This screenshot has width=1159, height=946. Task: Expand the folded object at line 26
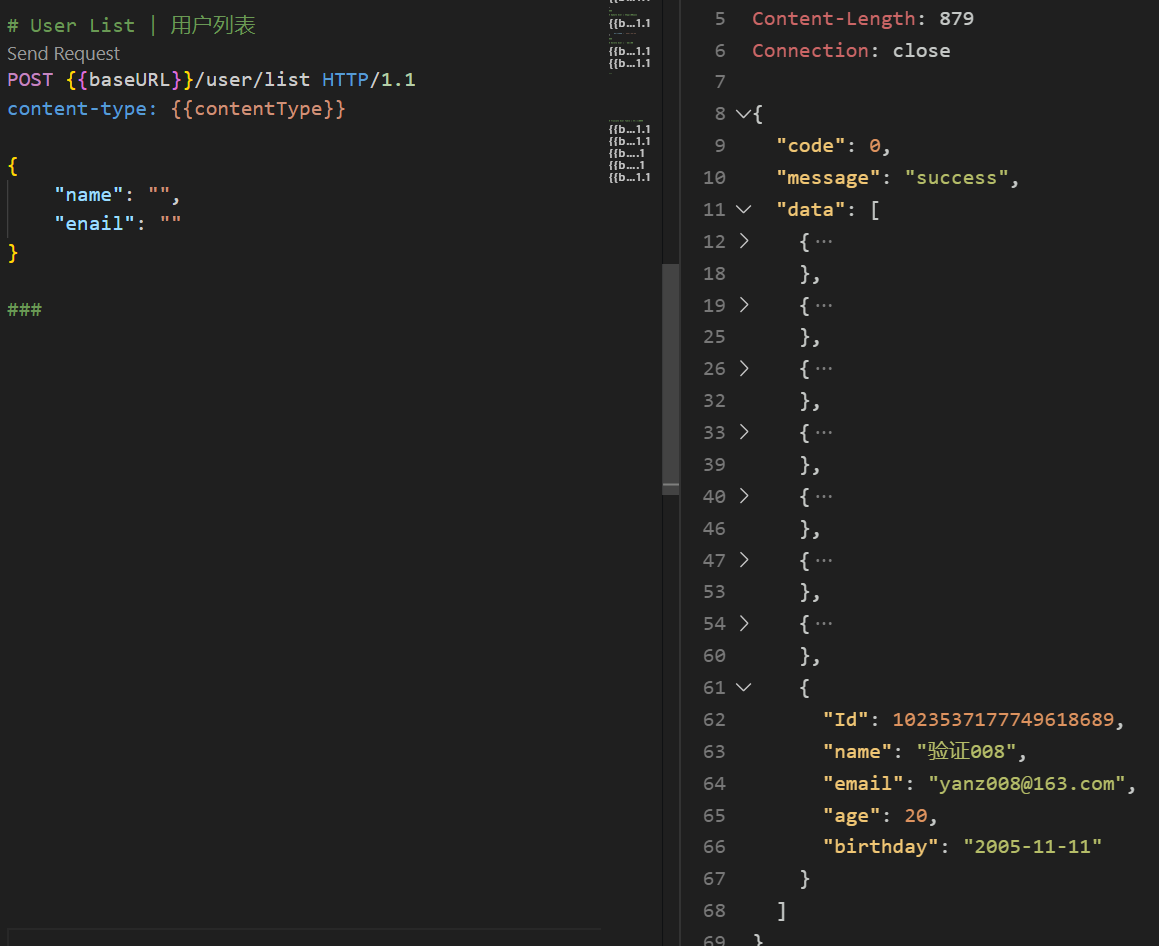tap(743, 369)
